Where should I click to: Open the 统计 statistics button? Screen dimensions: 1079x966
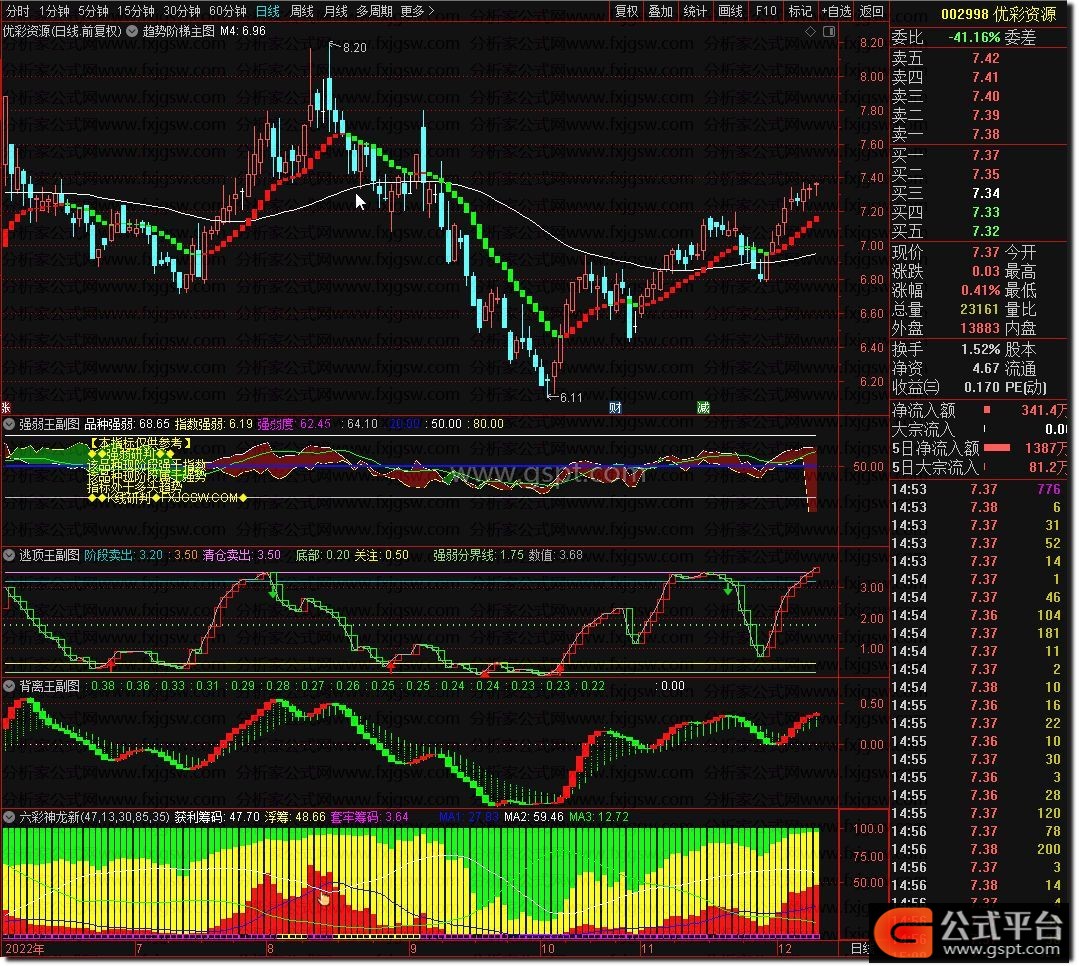pos(695,11)
